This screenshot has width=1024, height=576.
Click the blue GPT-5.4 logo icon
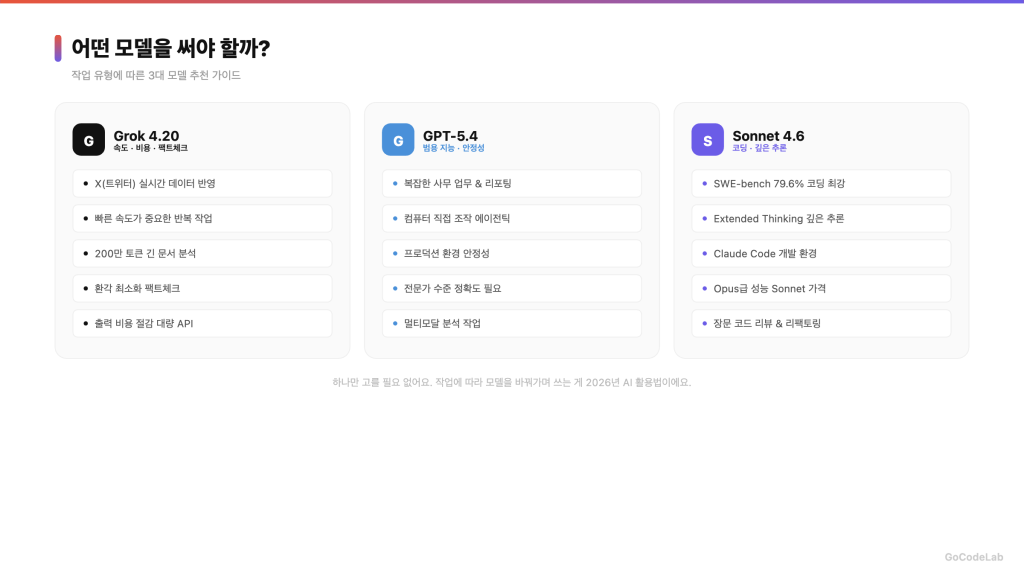[x=398, y=140]
